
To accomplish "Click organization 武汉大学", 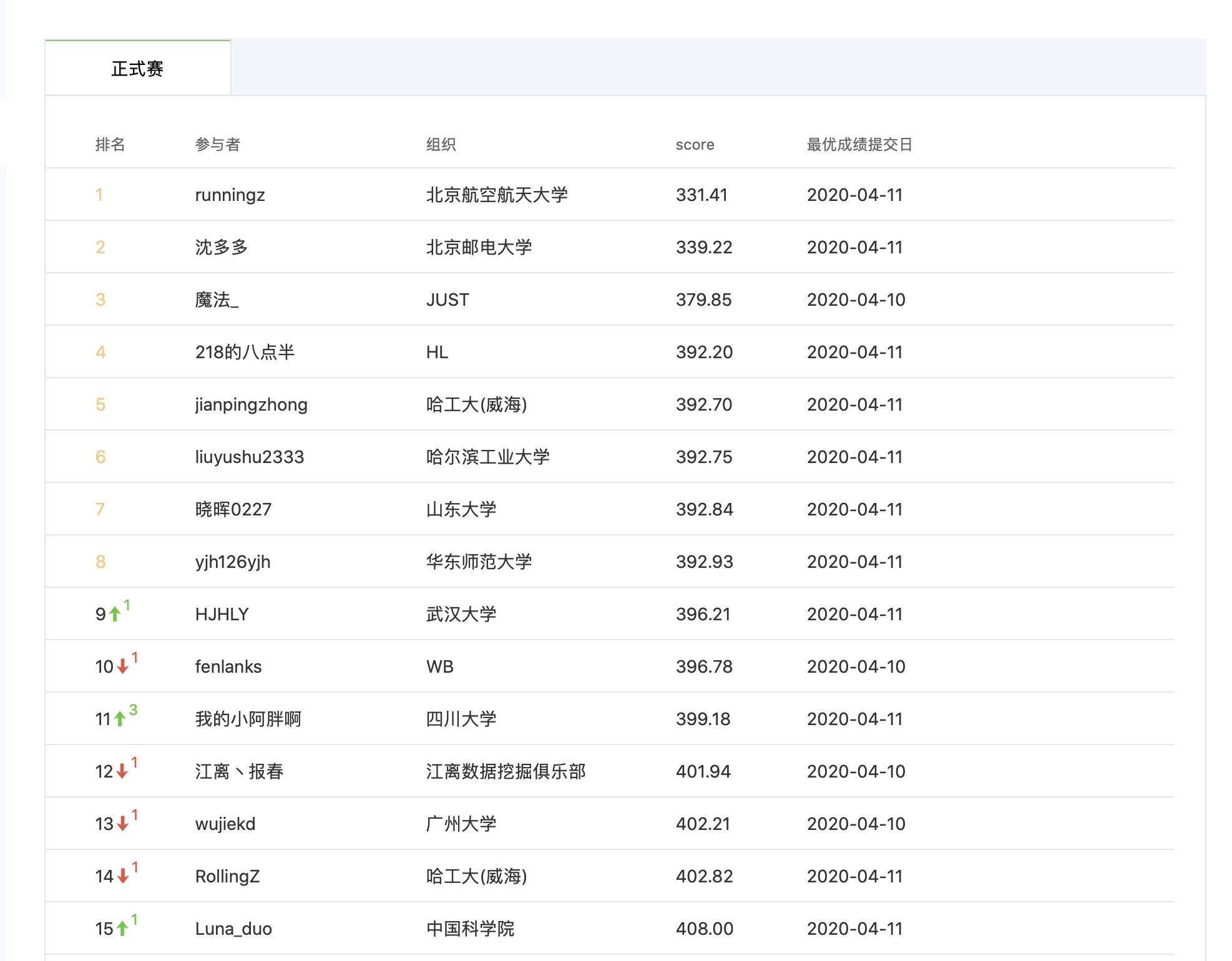I will pyautogui.click(x=461, y=614).
